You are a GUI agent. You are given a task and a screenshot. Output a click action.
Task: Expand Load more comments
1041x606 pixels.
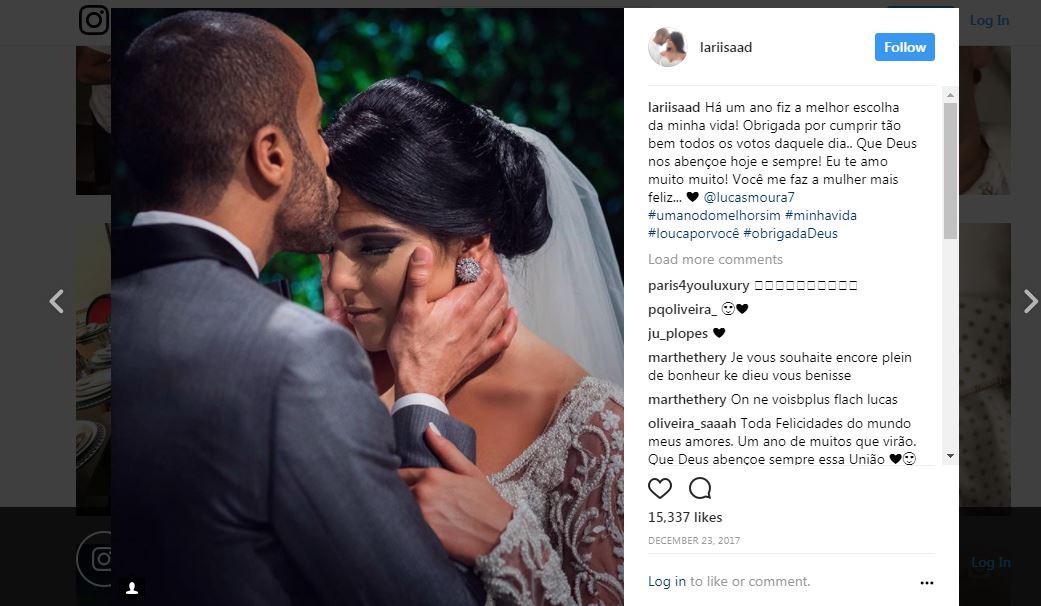tap(715, 260)
